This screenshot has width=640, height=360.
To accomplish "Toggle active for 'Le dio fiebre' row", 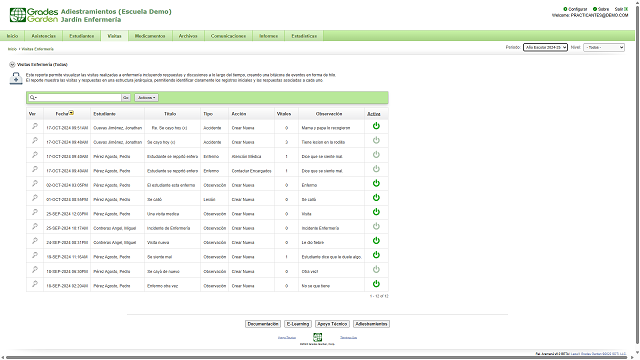I will point(376,241).
